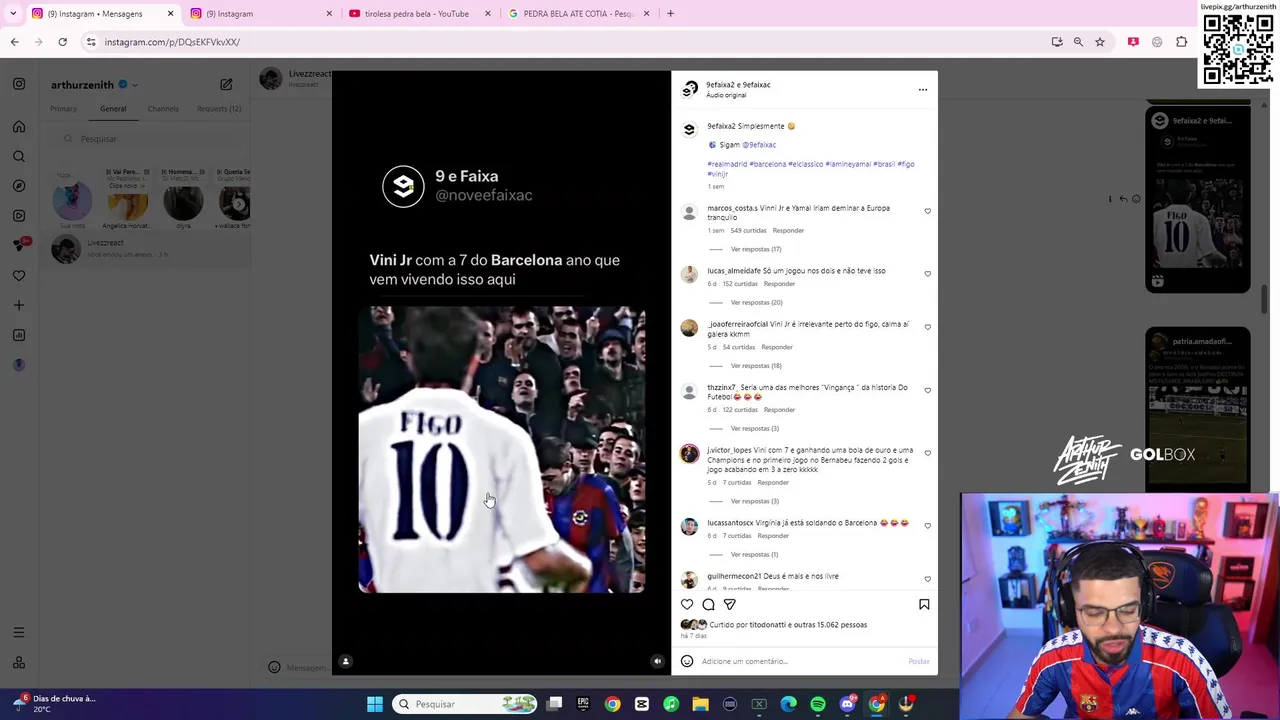This screenshot has width=1280, height=720.
Task: Open the 9efaixa2 profile in post header
Action: [720, 85]
